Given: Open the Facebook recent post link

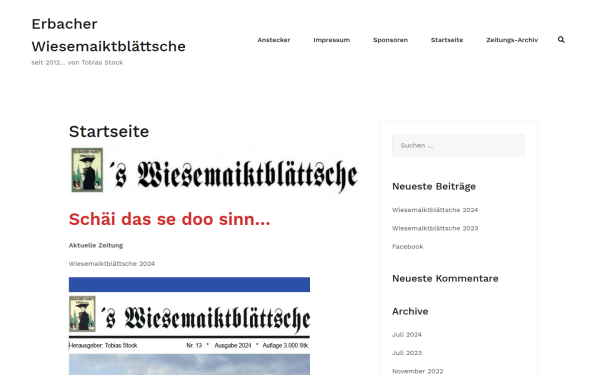Looking at the screenshot, I should tap(408, 247).
